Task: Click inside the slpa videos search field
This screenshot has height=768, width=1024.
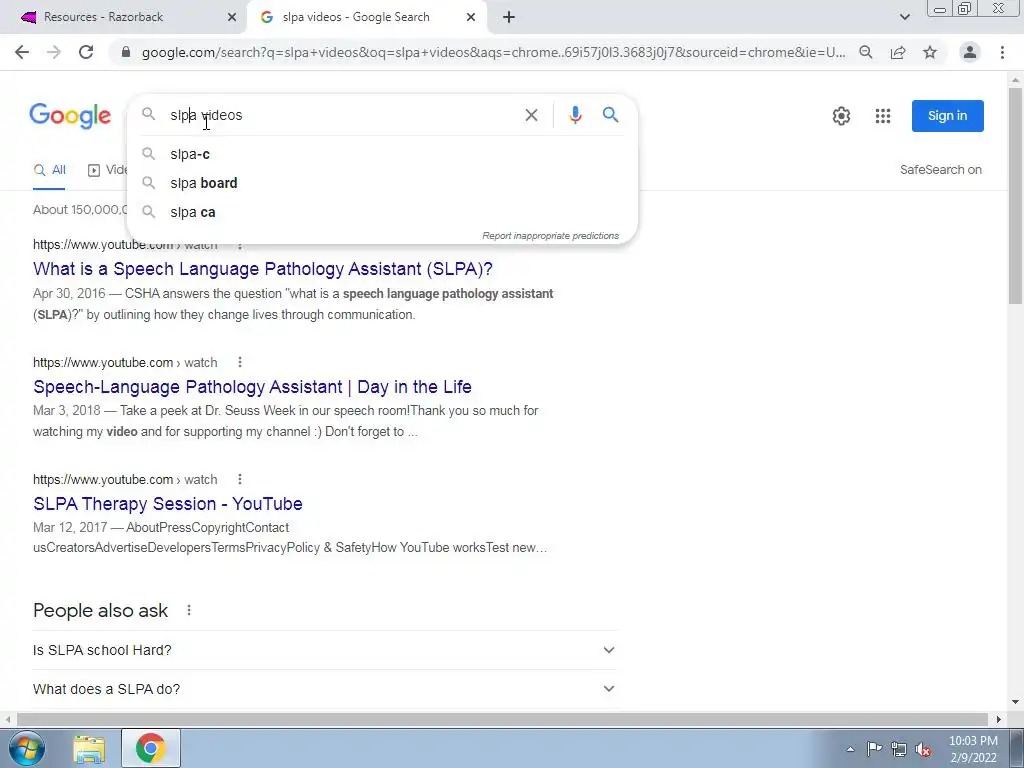Action: click(340, 115)
